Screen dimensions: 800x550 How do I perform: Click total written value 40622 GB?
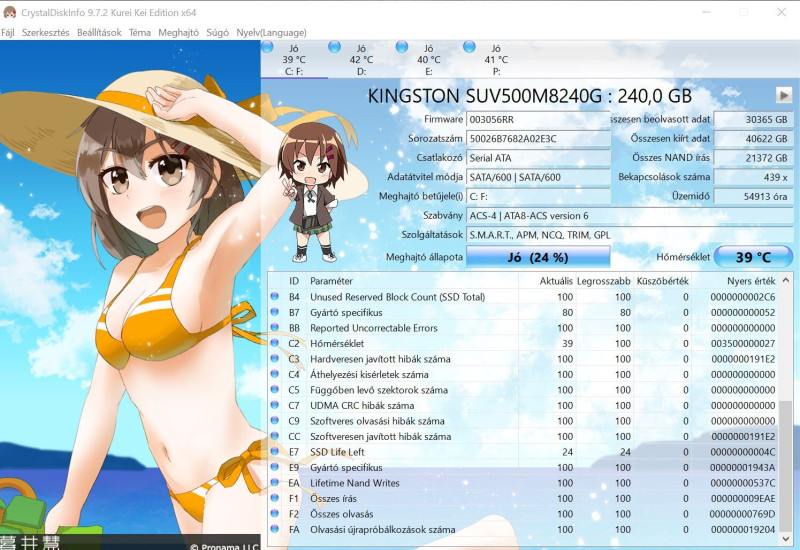753,139
